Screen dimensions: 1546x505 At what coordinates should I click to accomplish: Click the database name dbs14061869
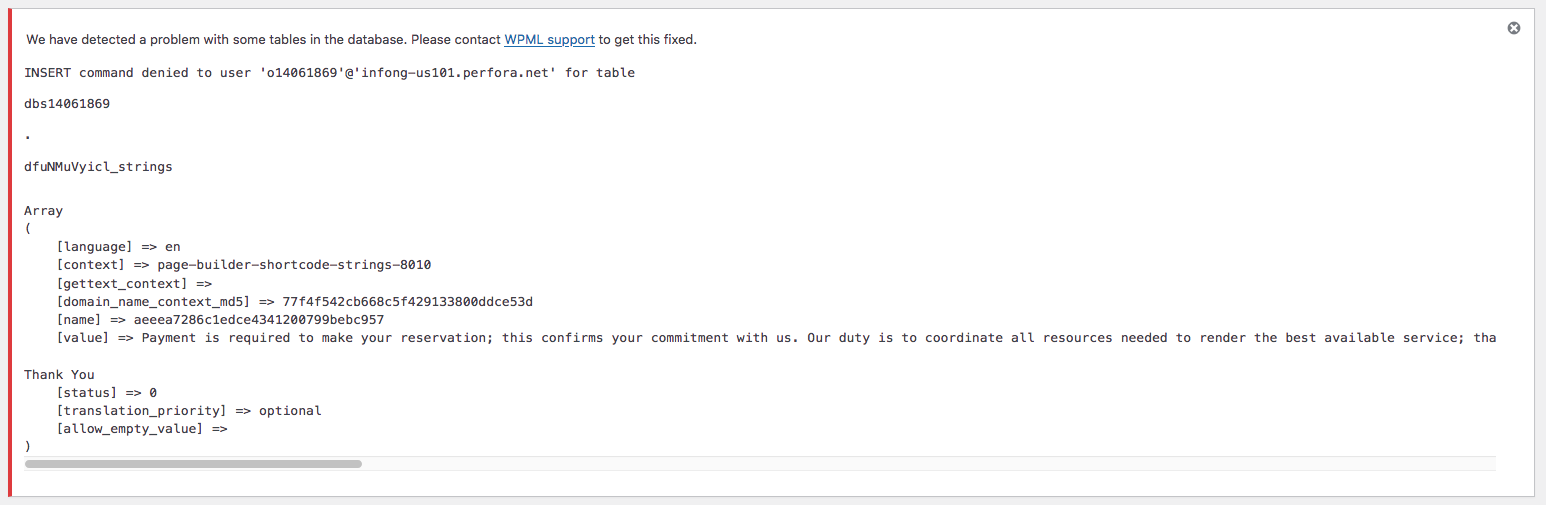pyautogui.click(x=67, y=104)
